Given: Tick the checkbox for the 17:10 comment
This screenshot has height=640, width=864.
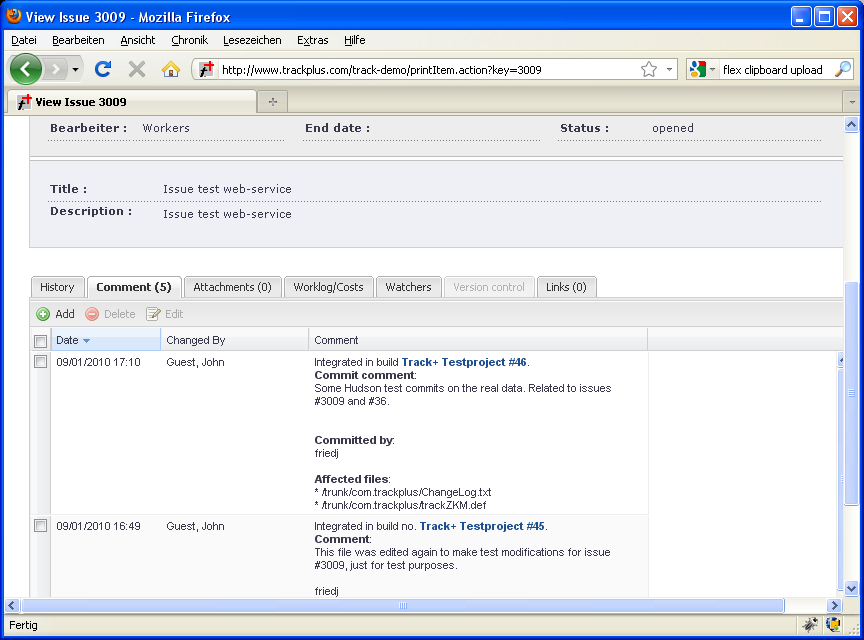Looking at the screenshot, I should 41,362.
